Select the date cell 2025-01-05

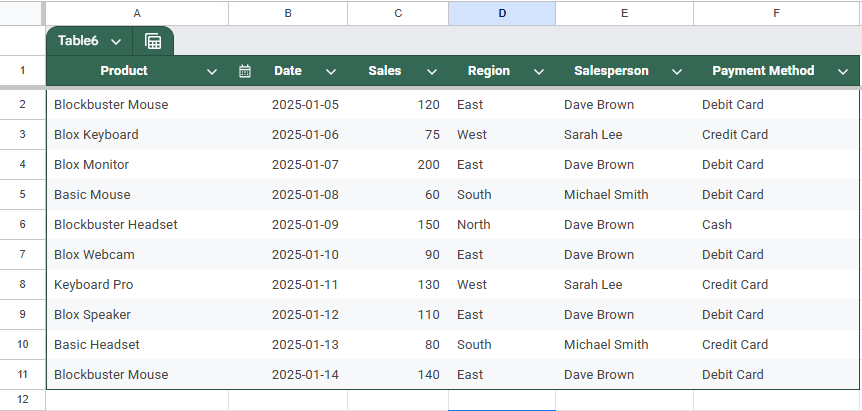coord(288,104)
